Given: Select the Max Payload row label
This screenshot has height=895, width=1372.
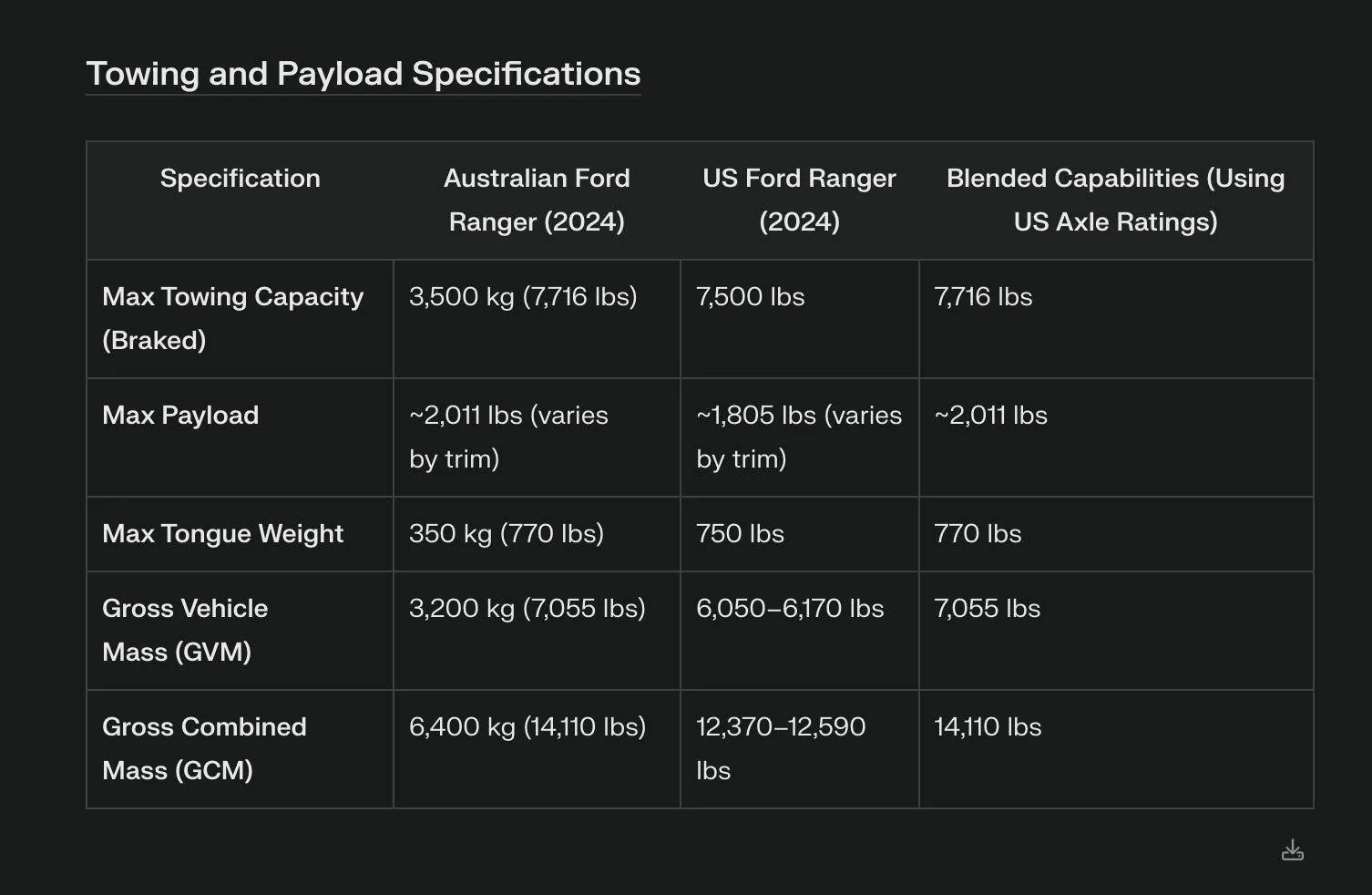Looking at the screenshot, I should click(180, 416).
